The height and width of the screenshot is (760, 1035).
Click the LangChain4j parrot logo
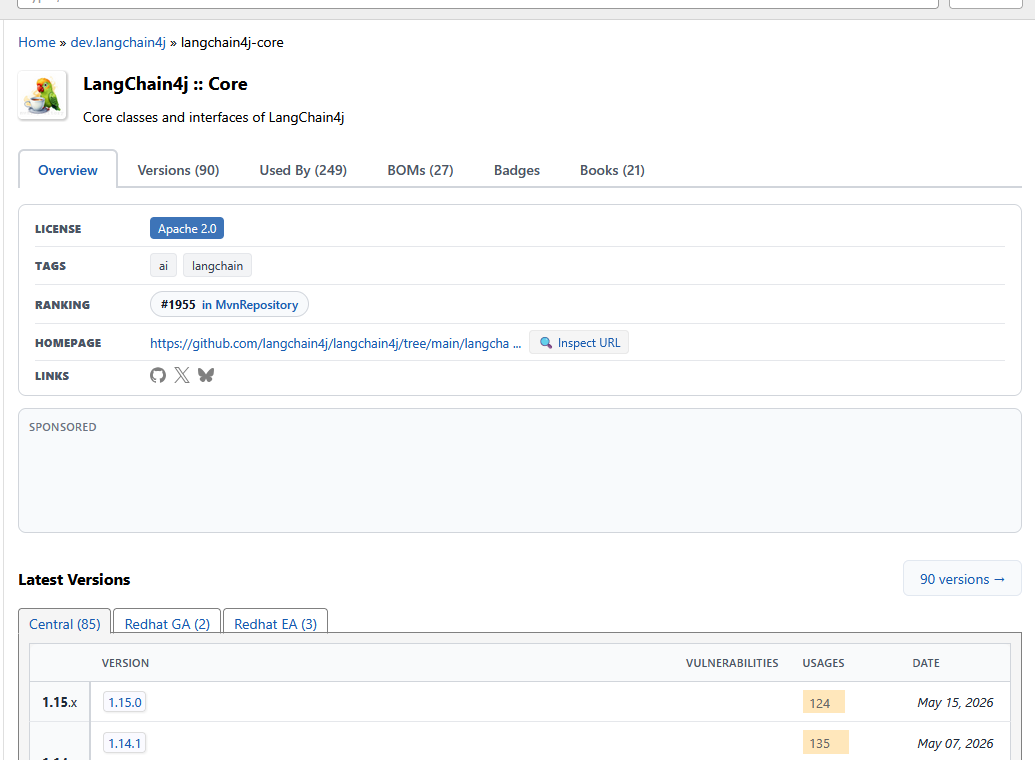click(x=43, y=96)
